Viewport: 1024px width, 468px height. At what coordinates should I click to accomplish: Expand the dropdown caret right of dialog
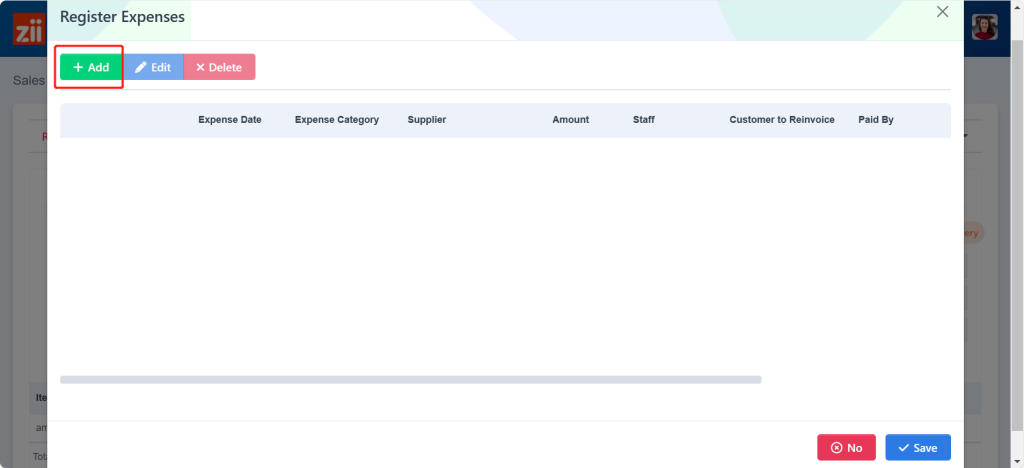(967, 135)
